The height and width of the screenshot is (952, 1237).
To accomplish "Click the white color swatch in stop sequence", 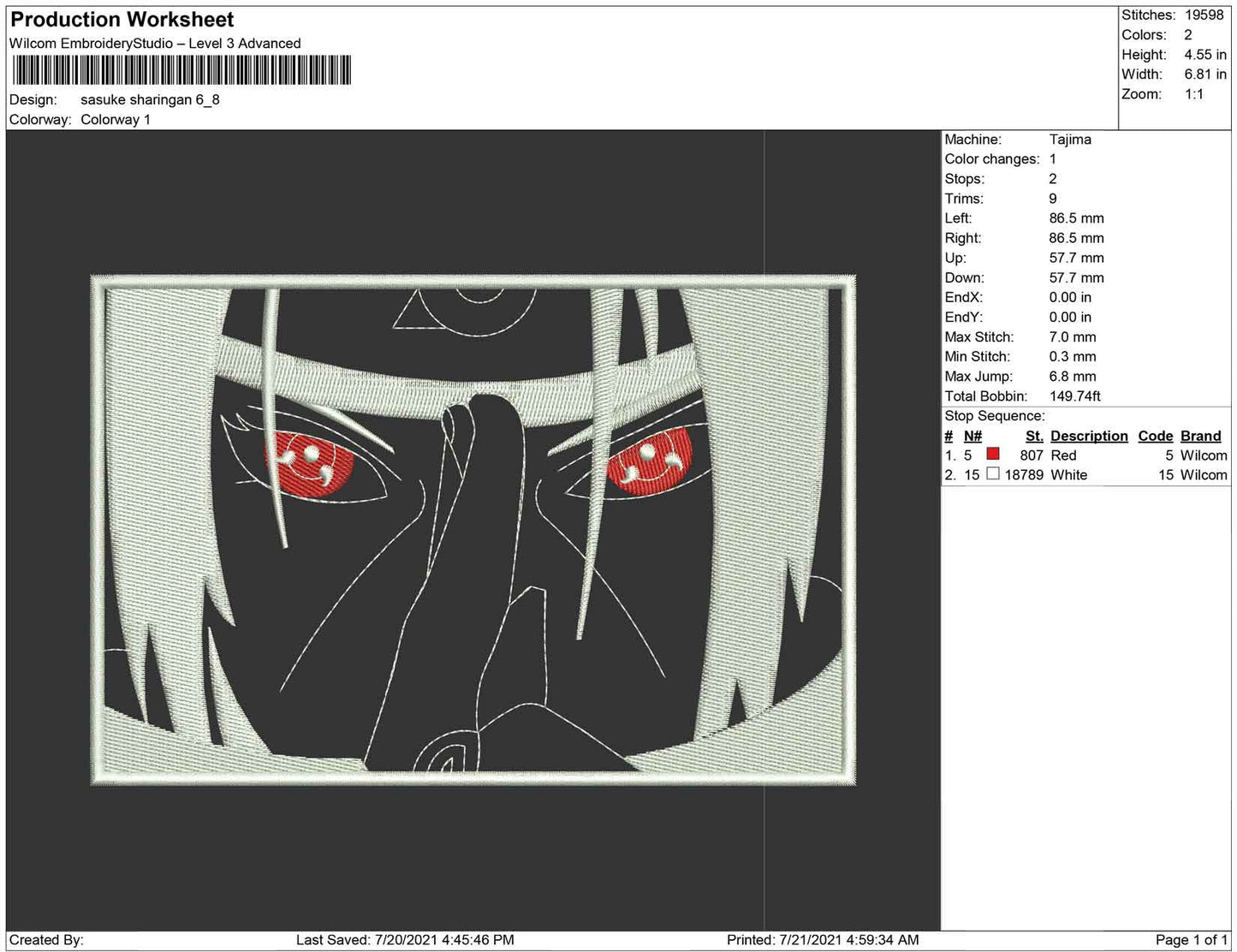I will 993,474.
